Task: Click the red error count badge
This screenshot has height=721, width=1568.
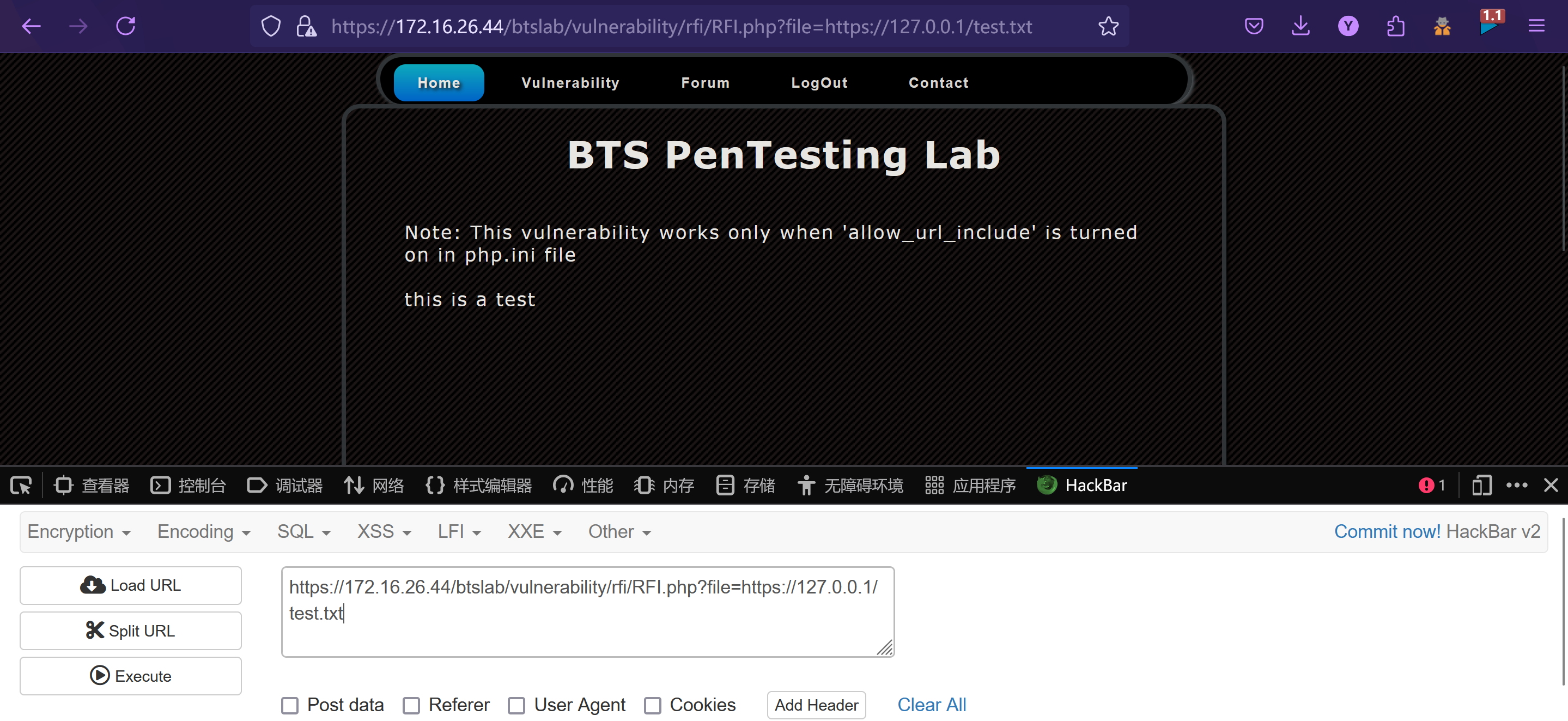Action: (1431, 486)
